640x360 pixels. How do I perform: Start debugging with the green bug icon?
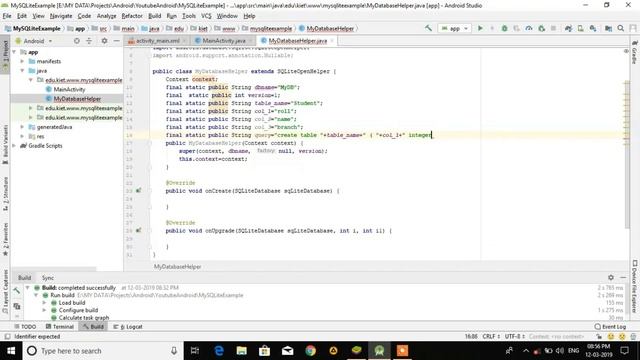(504, 28)
